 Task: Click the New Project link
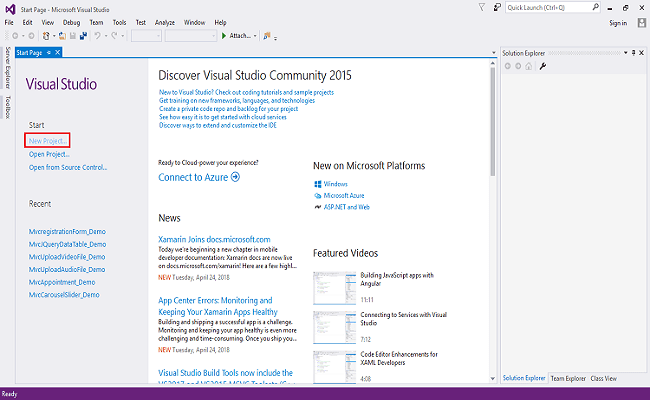tap(49, 140)
